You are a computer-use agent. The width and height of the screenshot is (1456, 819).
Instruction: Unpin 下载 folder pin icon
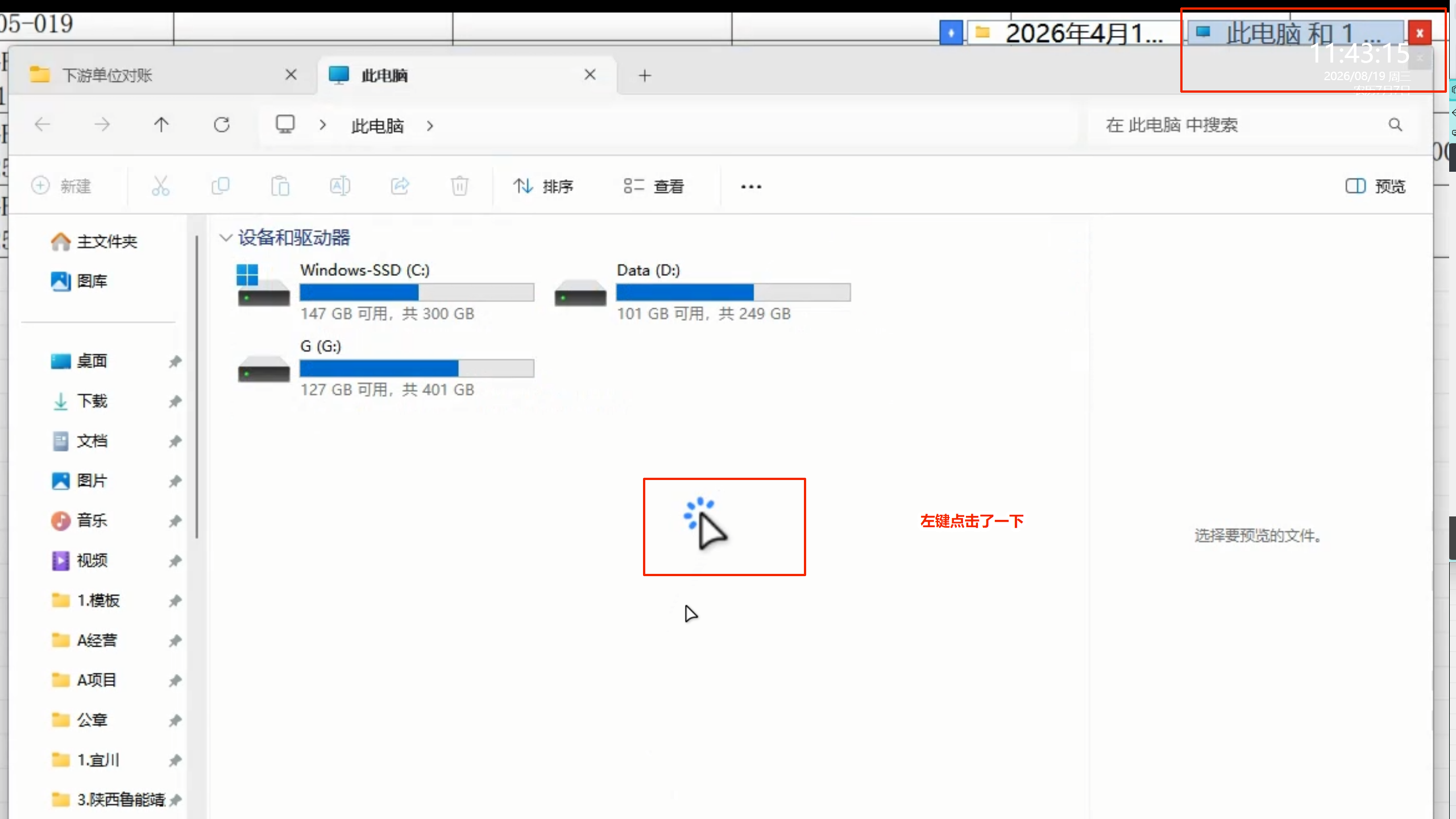(175, 402)
